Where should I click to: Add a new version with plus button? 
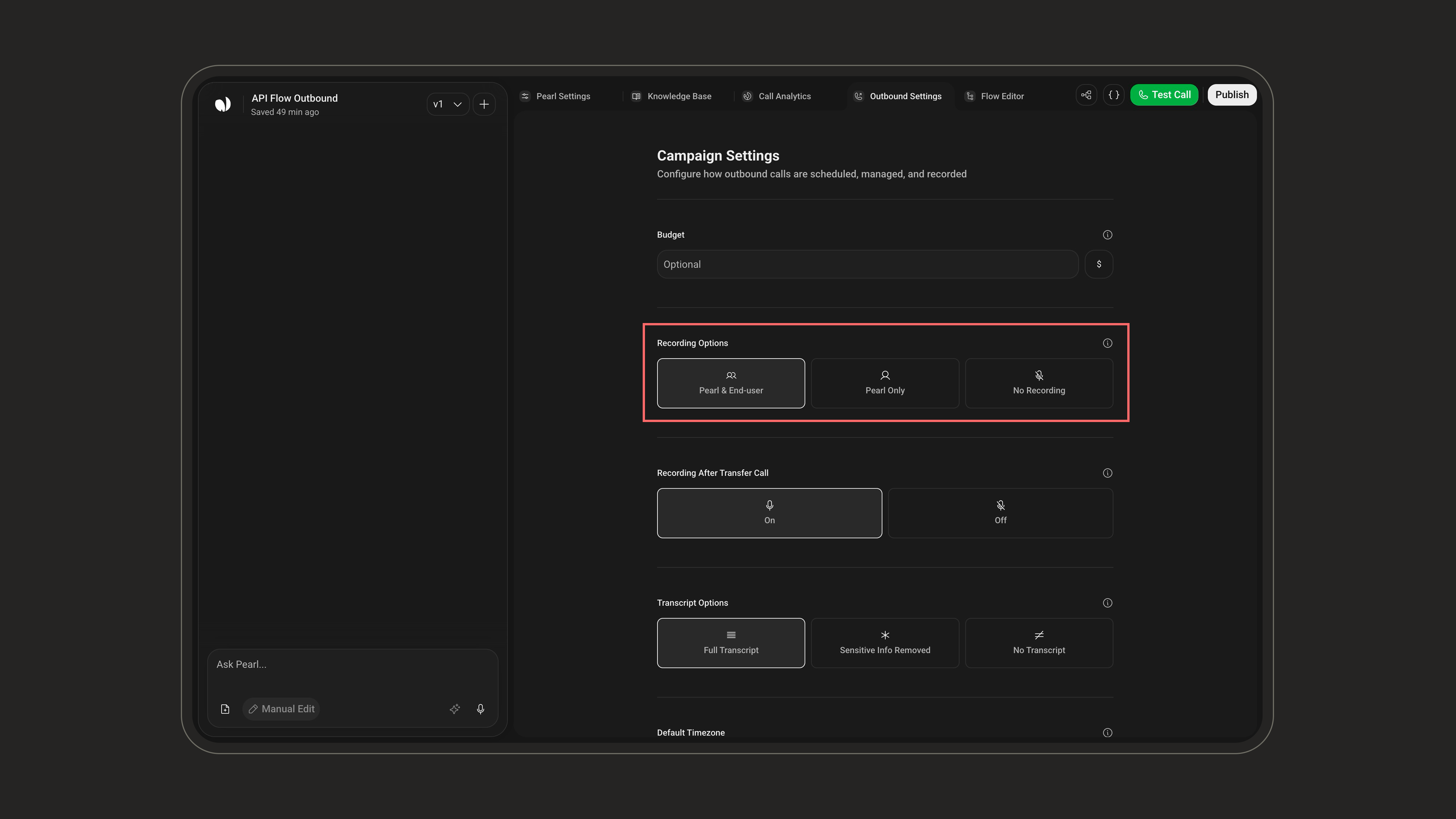pos(484,104)
